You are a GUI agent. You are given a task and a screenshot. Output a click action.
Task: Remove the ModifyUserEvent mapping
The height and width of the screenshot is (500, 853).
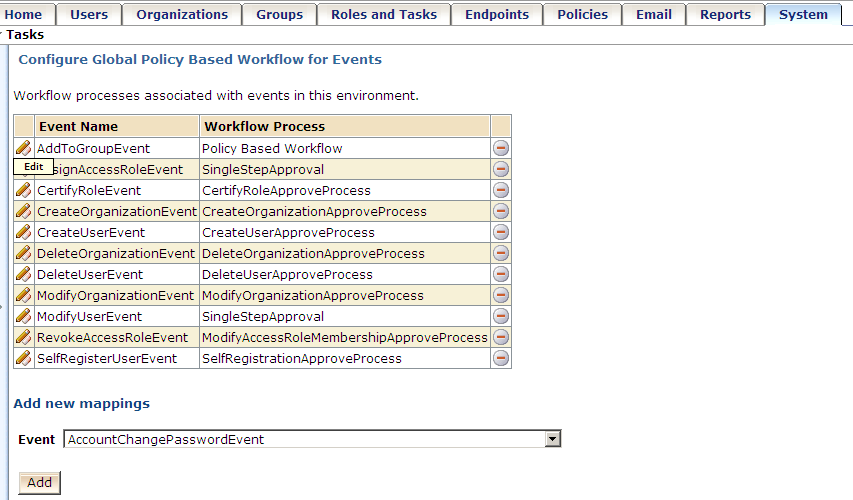click(x=501, y=316)
